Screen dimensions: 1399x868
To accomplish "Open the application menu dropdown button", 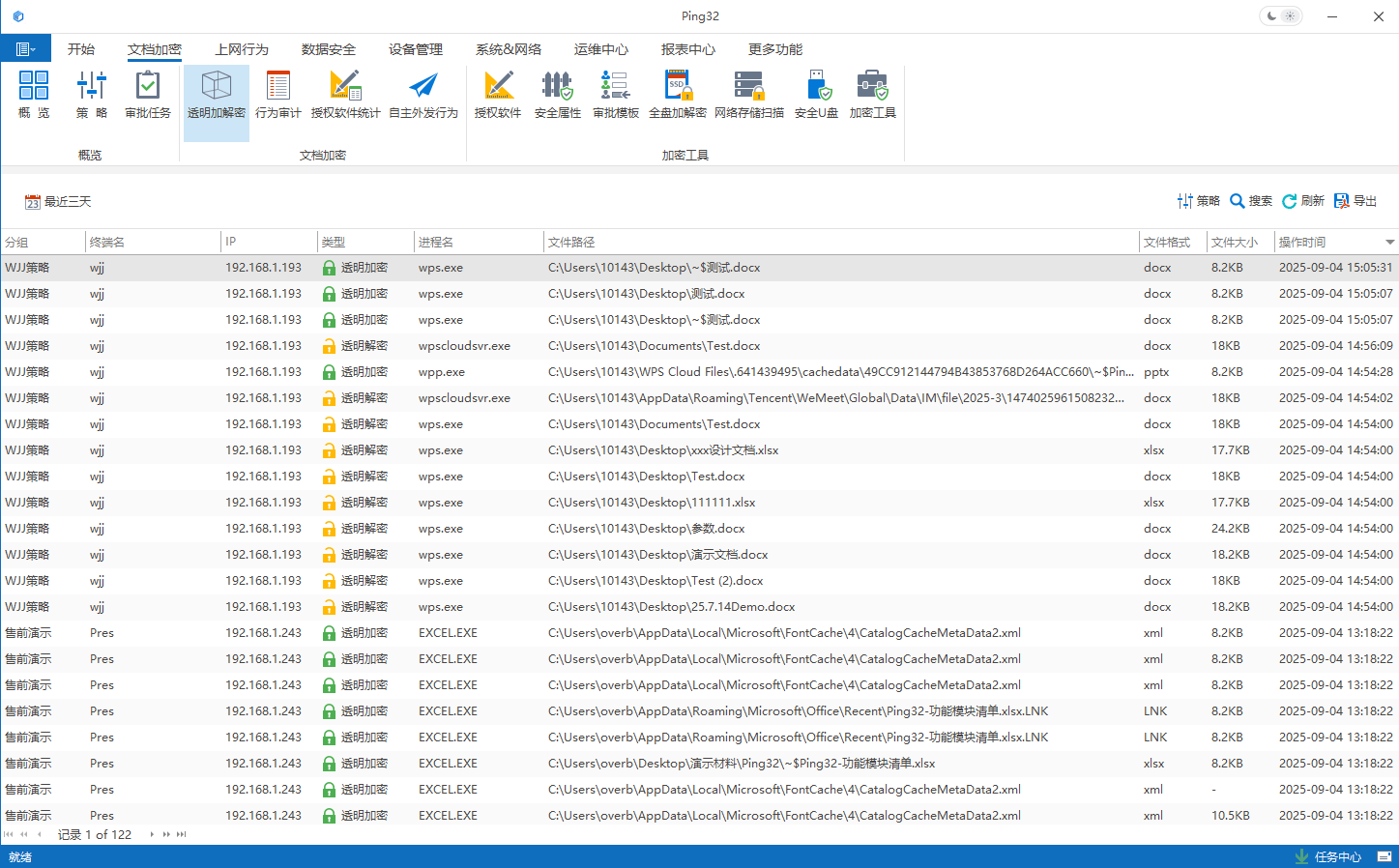I will (26, 48).
